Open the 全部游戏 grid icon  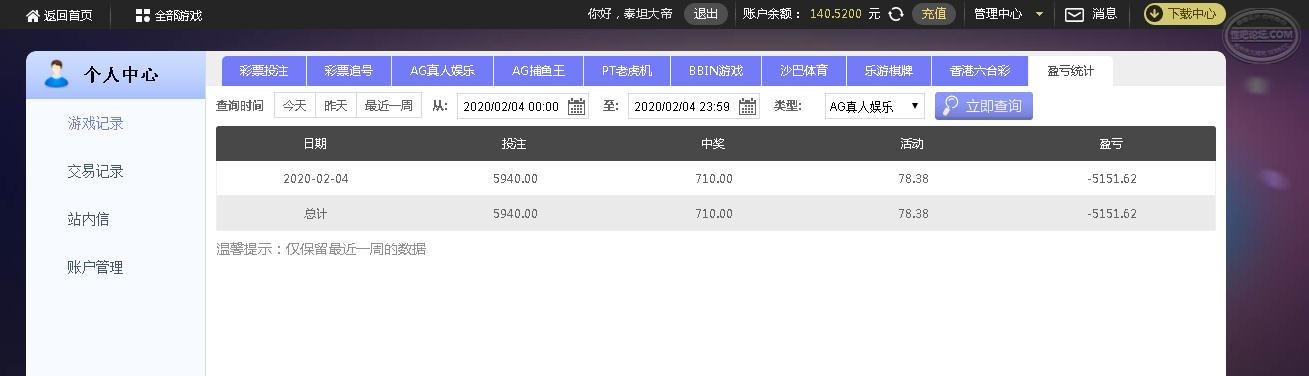(142, 16)
